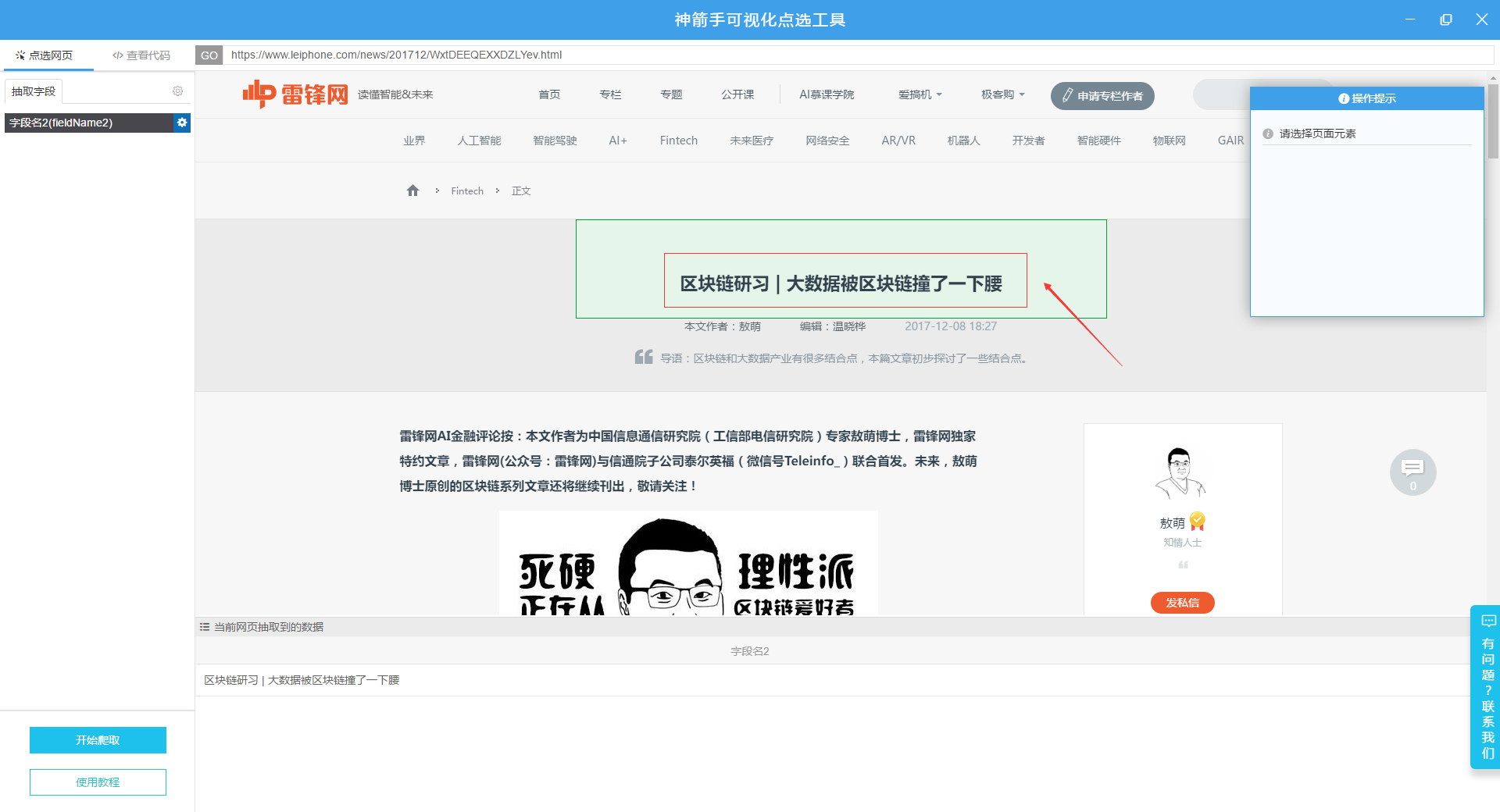Viewport: 1500px width, 812px height.
Task: Expand the 极客购 dropdown menu
Action: 1002,94
